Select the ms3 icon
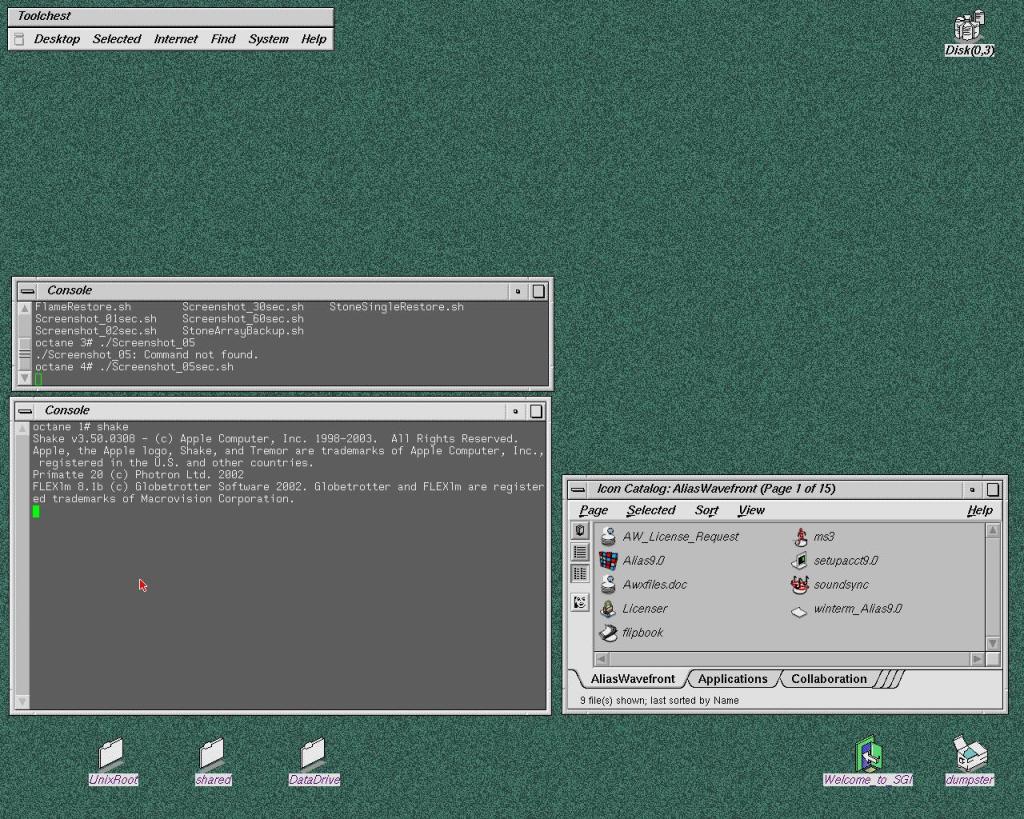 pos(799,537)
